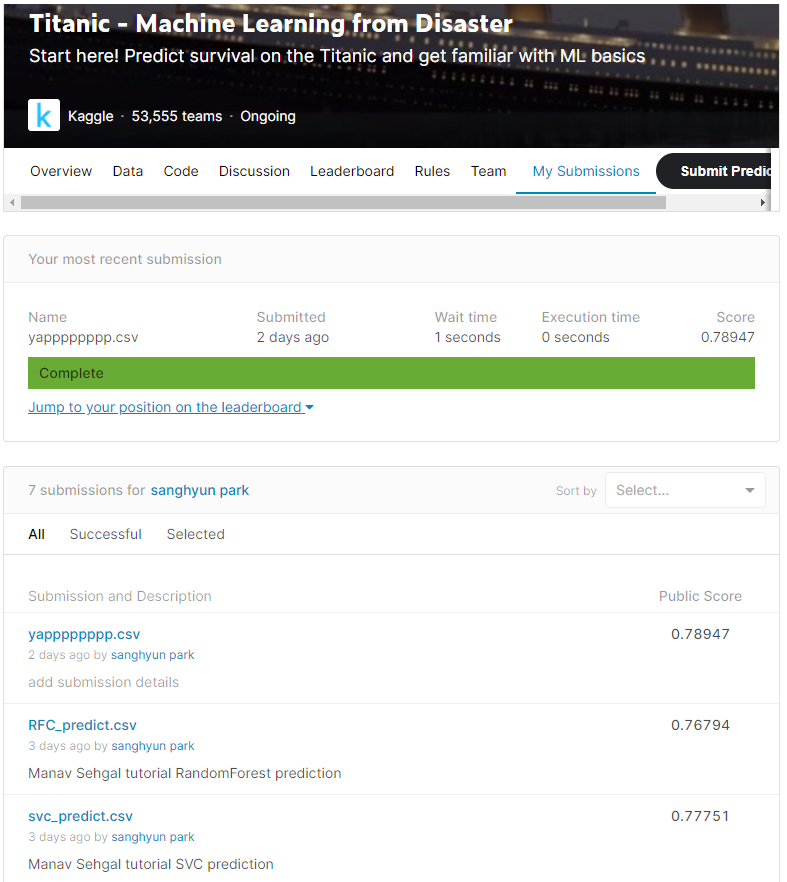Viewport: 787px width, 882px height.
Task: Open the Overview tab
Action: (x=61, y=171)
